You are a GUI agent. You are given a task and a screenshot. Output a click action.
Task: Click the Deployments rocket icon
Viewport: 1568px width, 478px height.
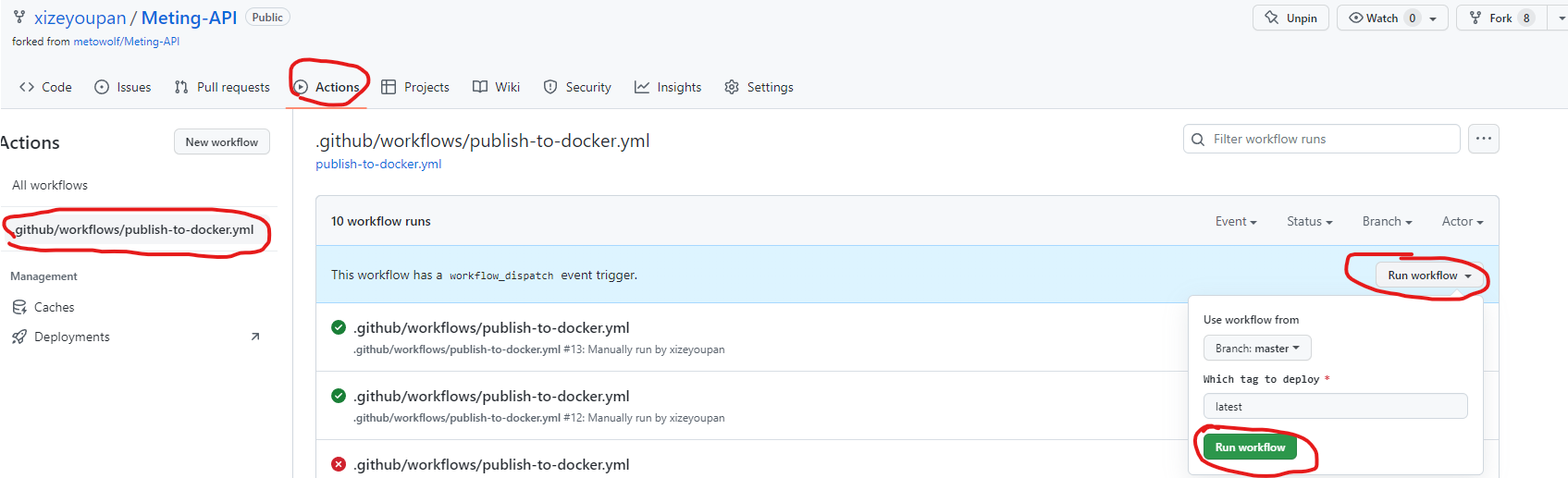[19, 337]
